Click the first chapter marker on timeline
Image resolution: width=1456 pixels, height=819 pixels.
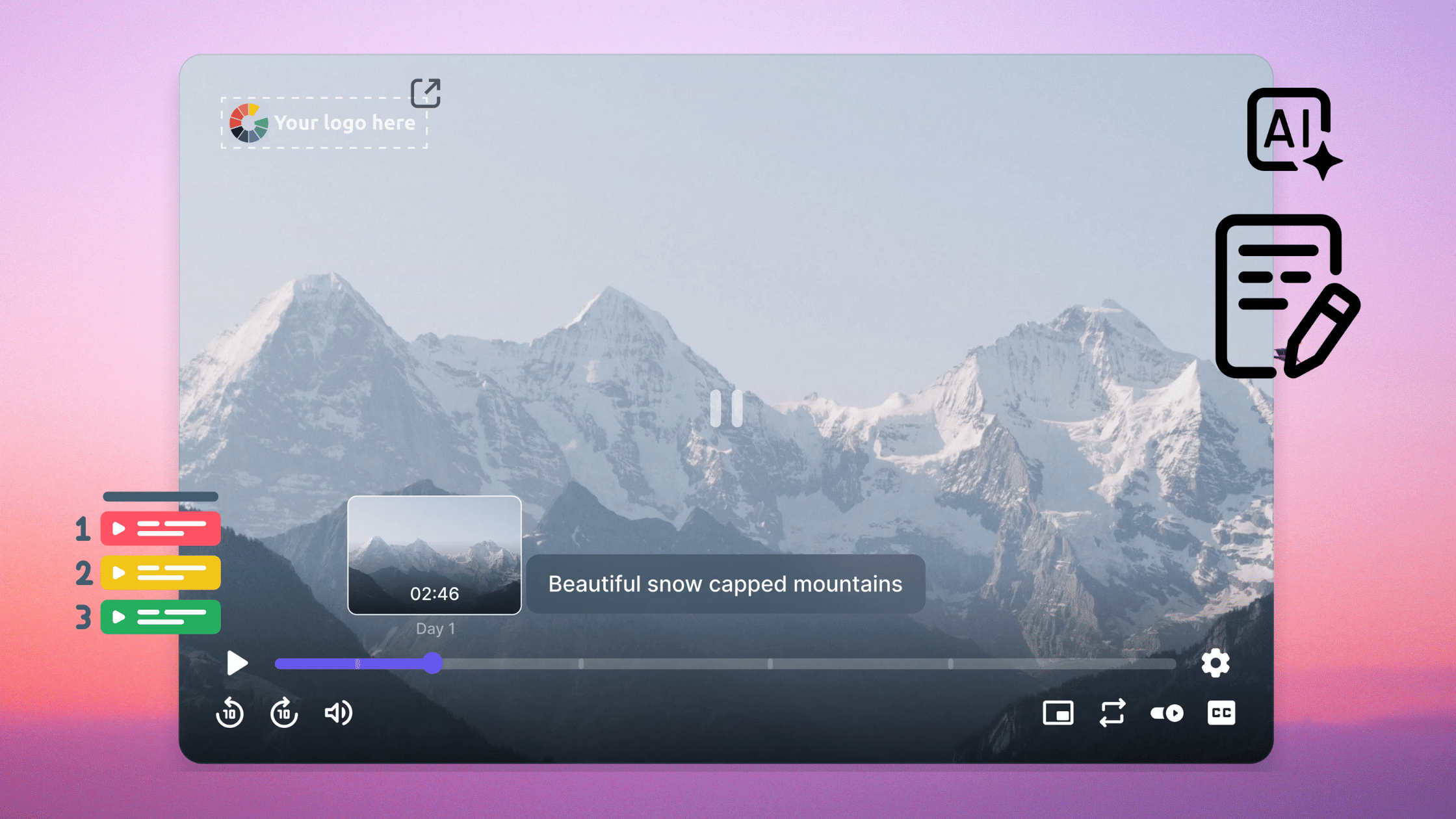pos(357,664)
